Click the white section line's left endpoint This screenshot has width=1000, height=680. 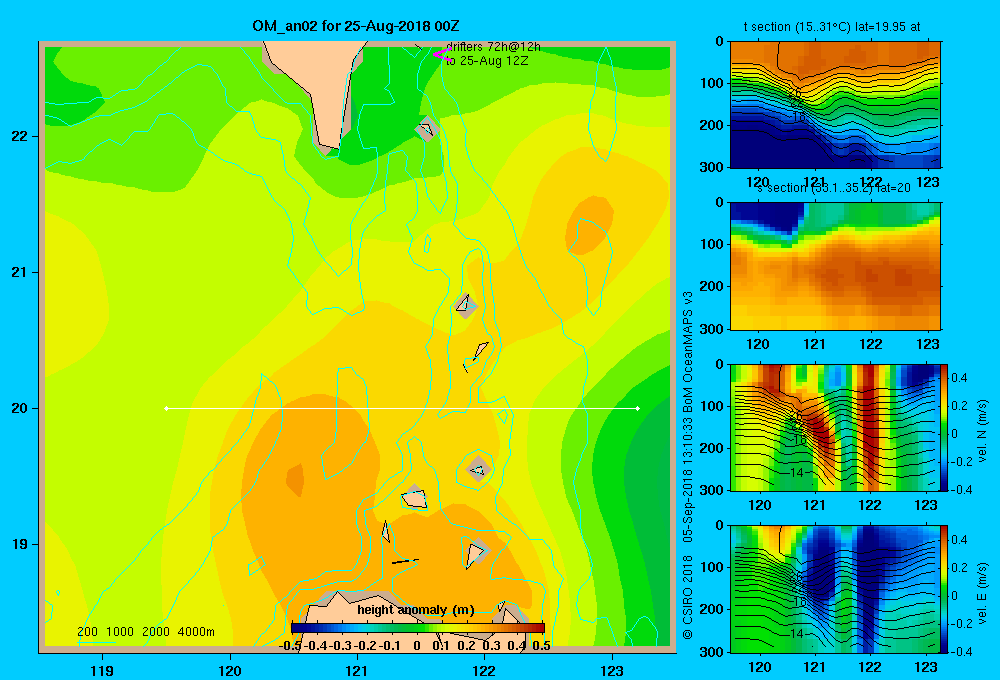click(x=166, y=408)
